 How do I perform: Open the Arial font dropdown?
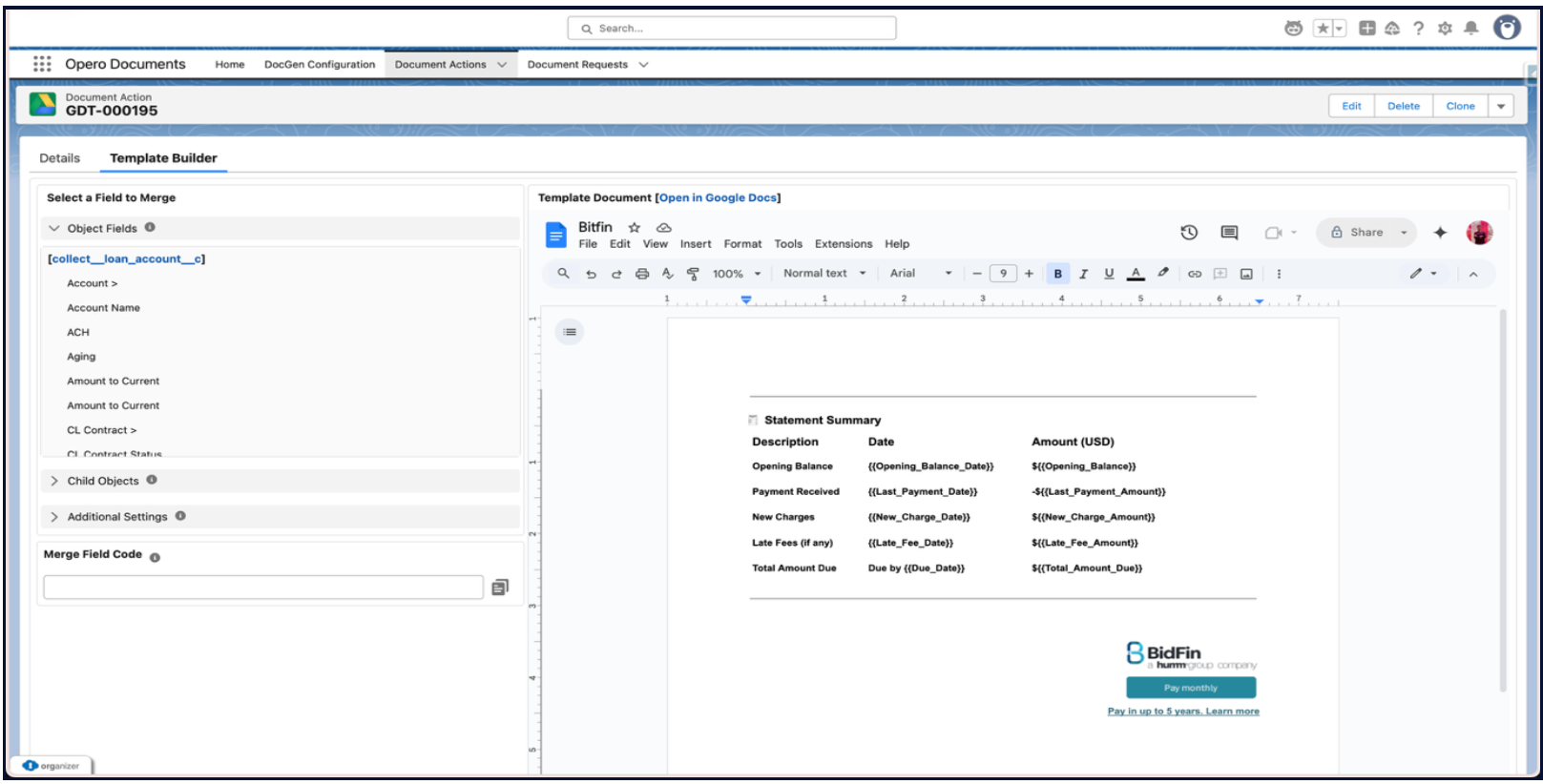pyautogui.click(x=921, y=274)
